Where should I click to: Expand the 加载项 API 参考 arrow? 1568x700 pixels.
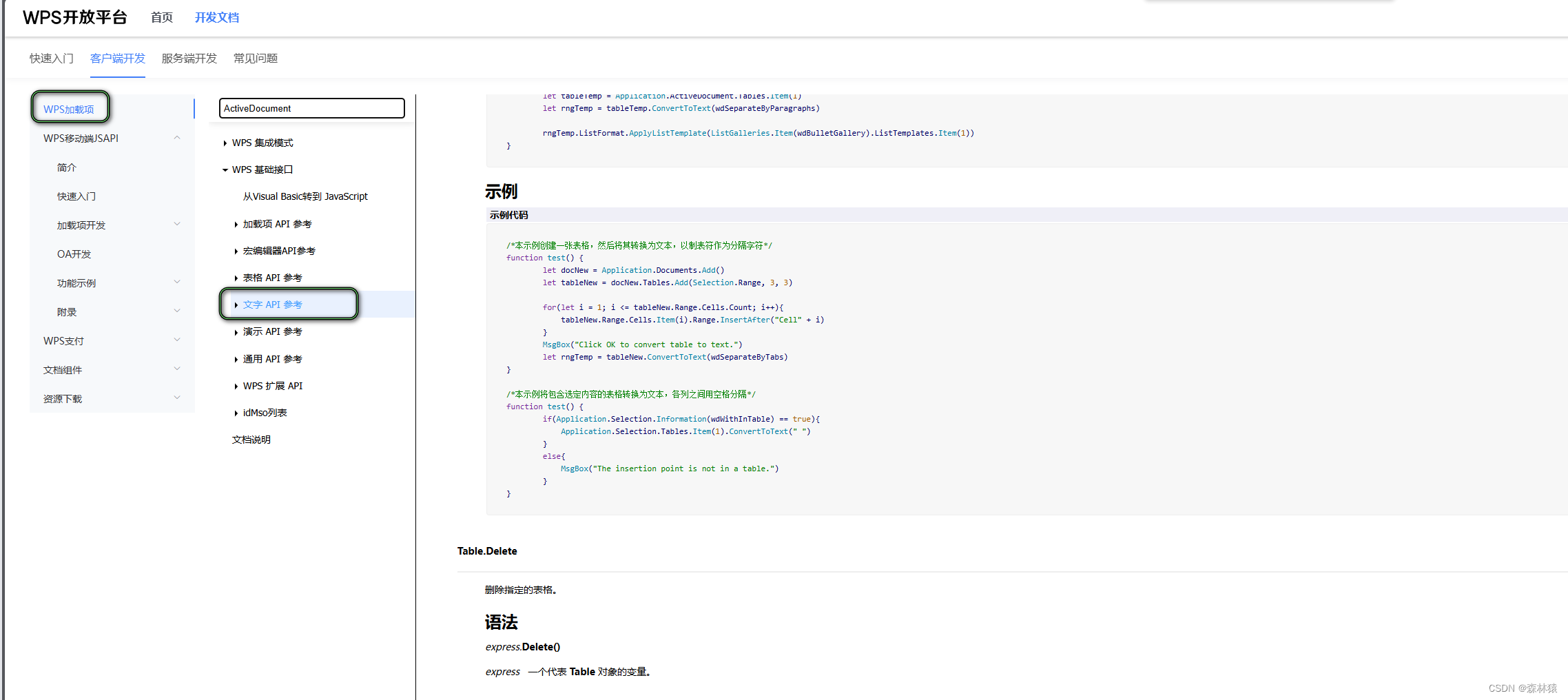236,225
